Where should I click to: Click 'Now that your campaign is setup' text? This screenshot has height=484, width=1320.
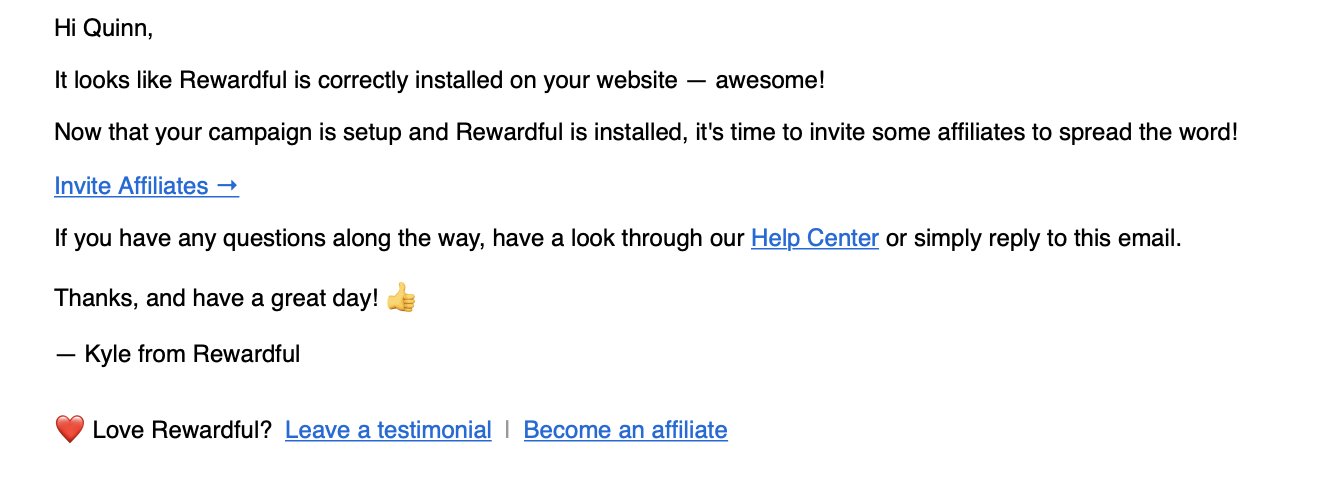point(228,132)
